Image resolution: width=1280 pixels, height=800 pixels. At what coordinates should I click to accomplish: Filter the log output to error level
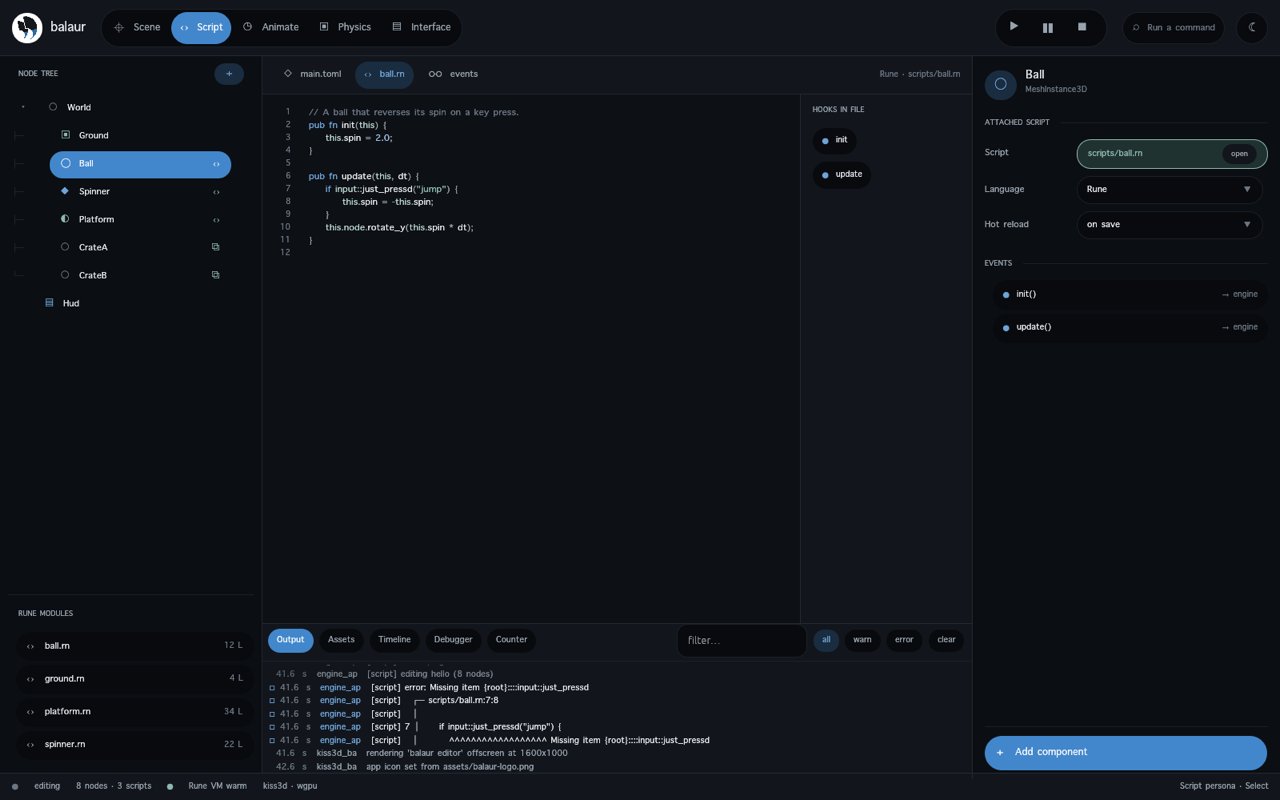(904, 640)
